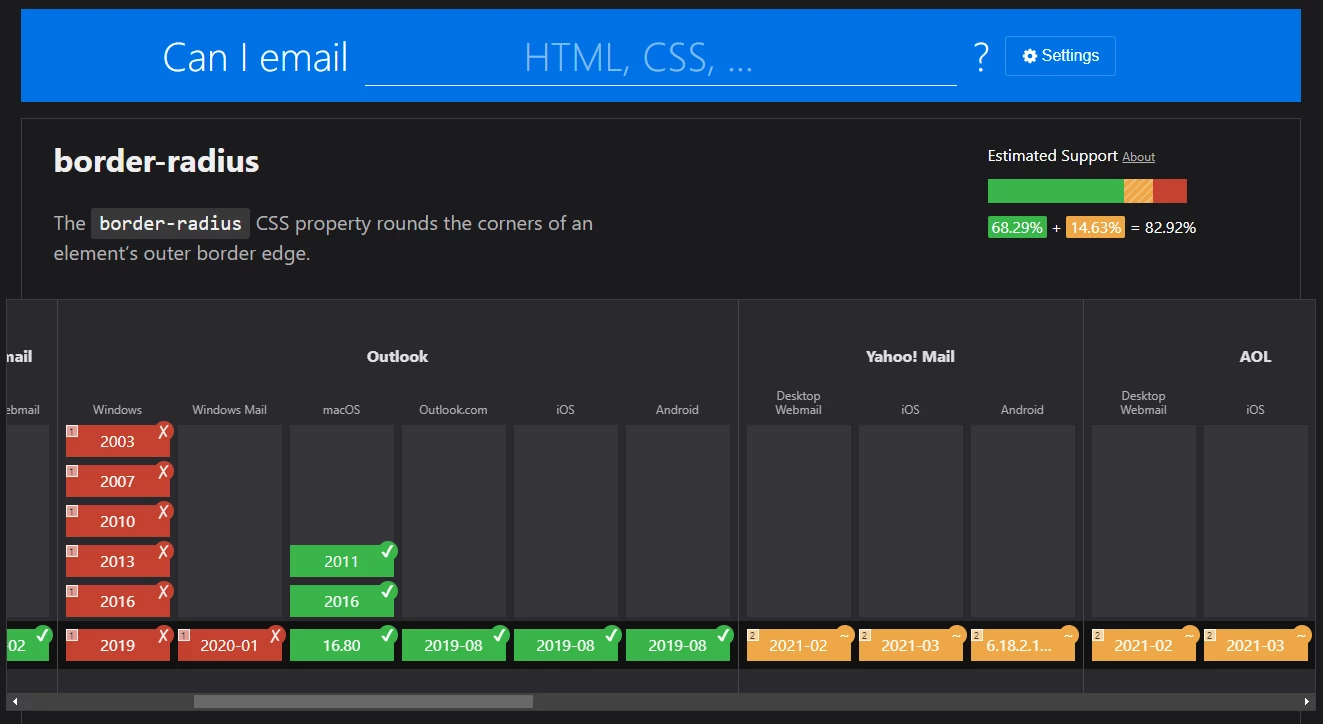
Task: Click the red segment of the support bar
Action: [1170, 191]
